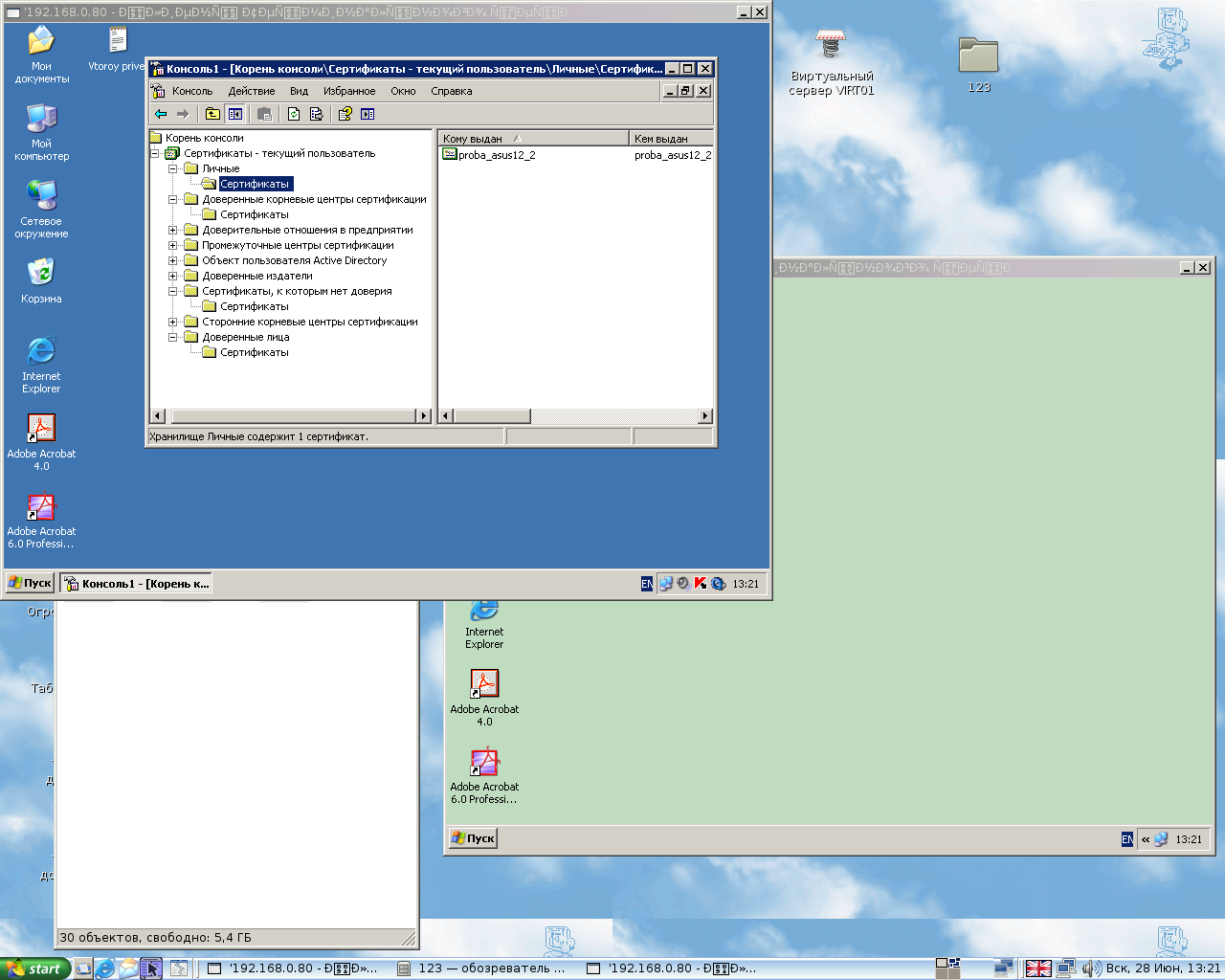Viewport: 1225px width, 980px height.
Task: Click the Up one level folder icon
Action: (212, 114)
